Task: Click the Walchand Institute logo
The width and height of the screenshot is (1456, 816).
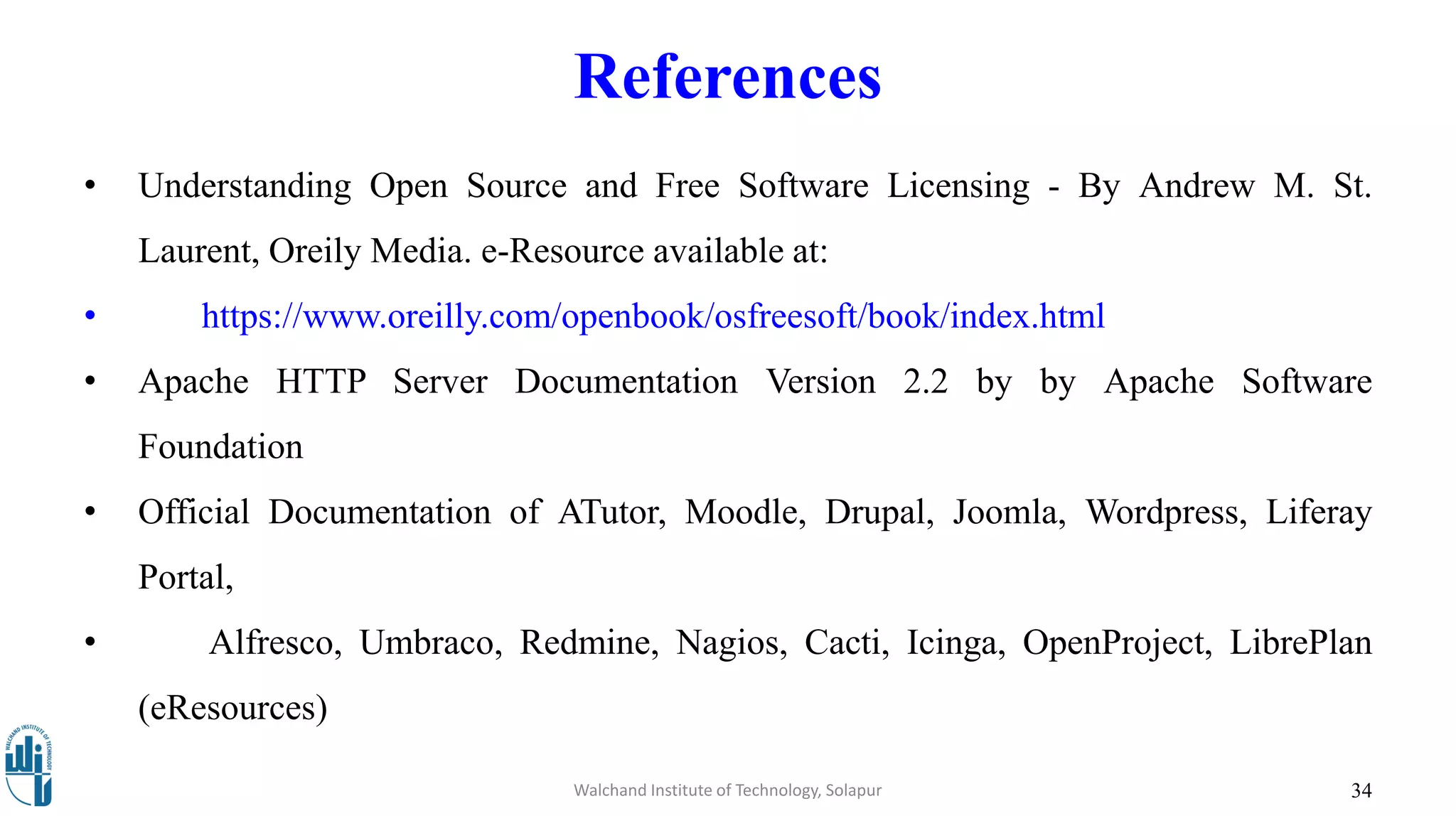Action: 28,765
